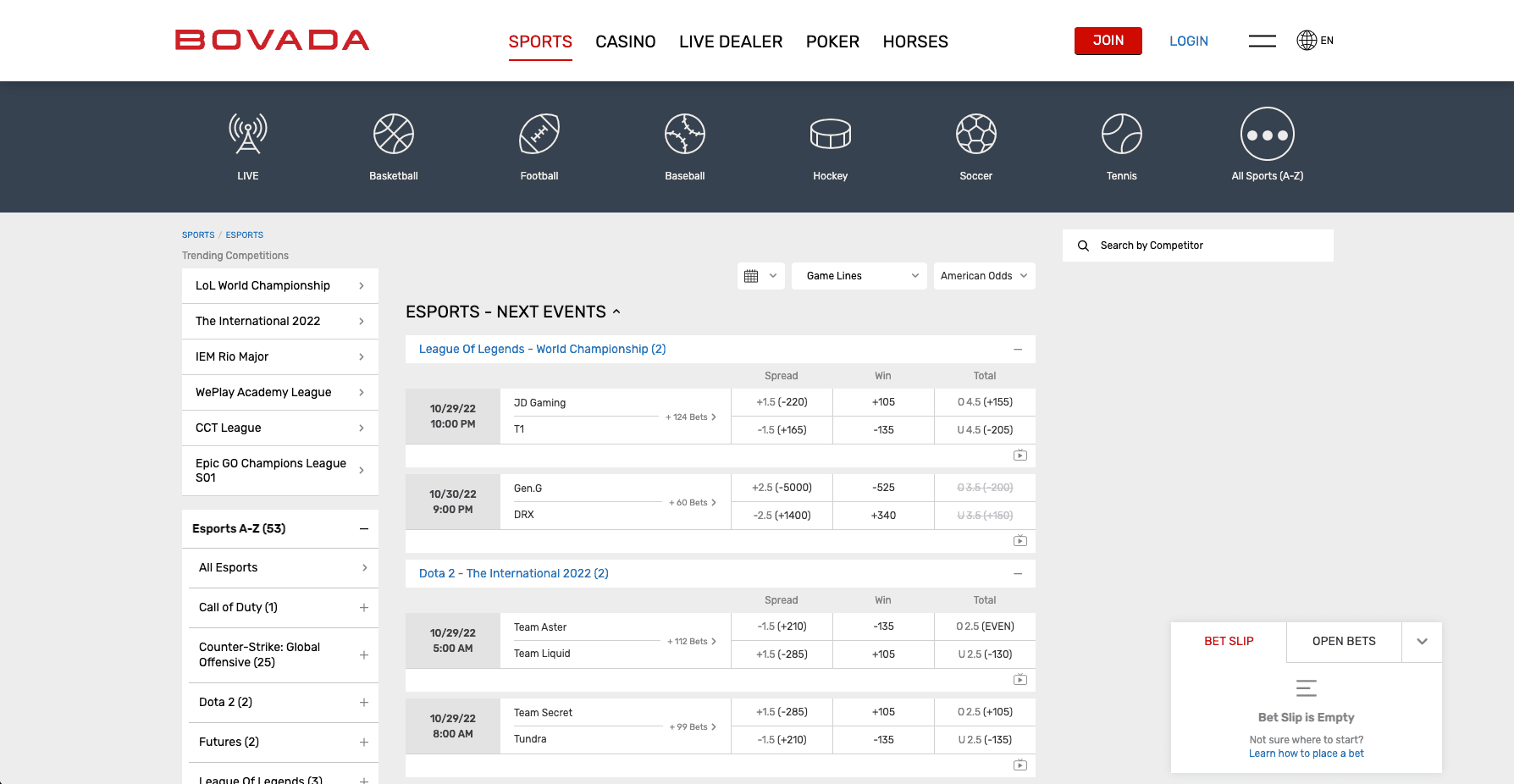Viewport: 1514px width, 784px height.
Task: Click the search magnifier icon
Action: pyautogui.click(x=1083, y=246)
